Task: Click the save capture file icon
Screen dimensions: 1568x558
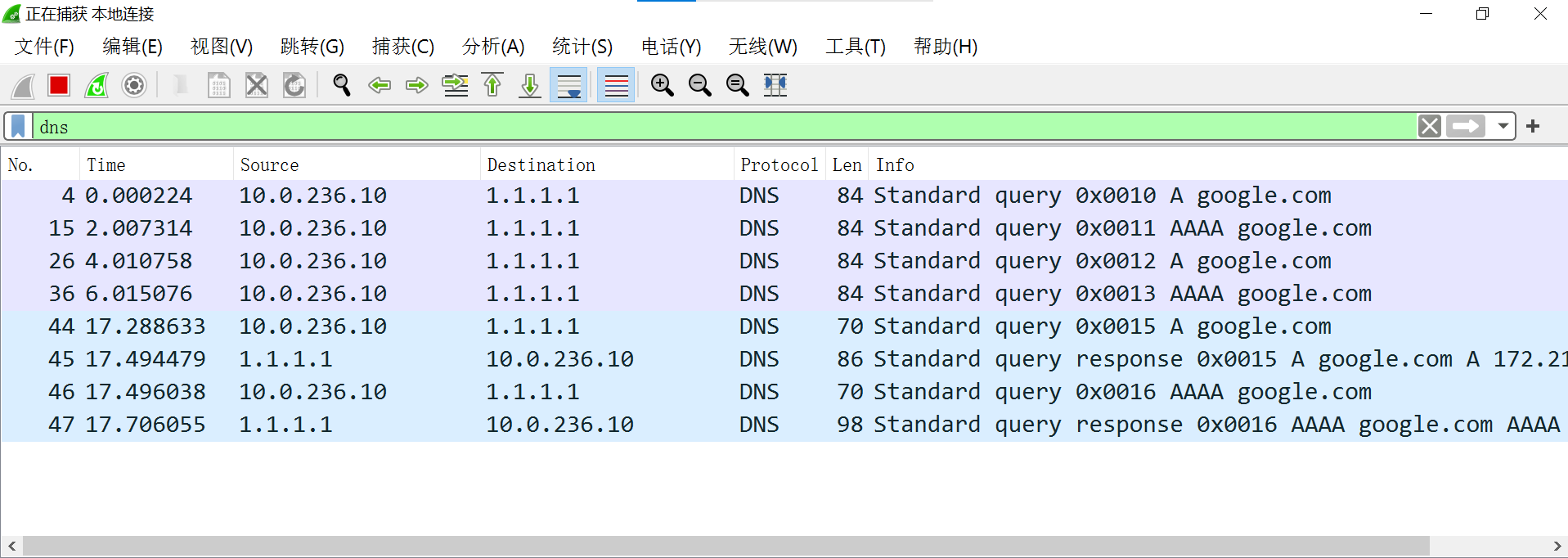Action: tap(218, 85)
